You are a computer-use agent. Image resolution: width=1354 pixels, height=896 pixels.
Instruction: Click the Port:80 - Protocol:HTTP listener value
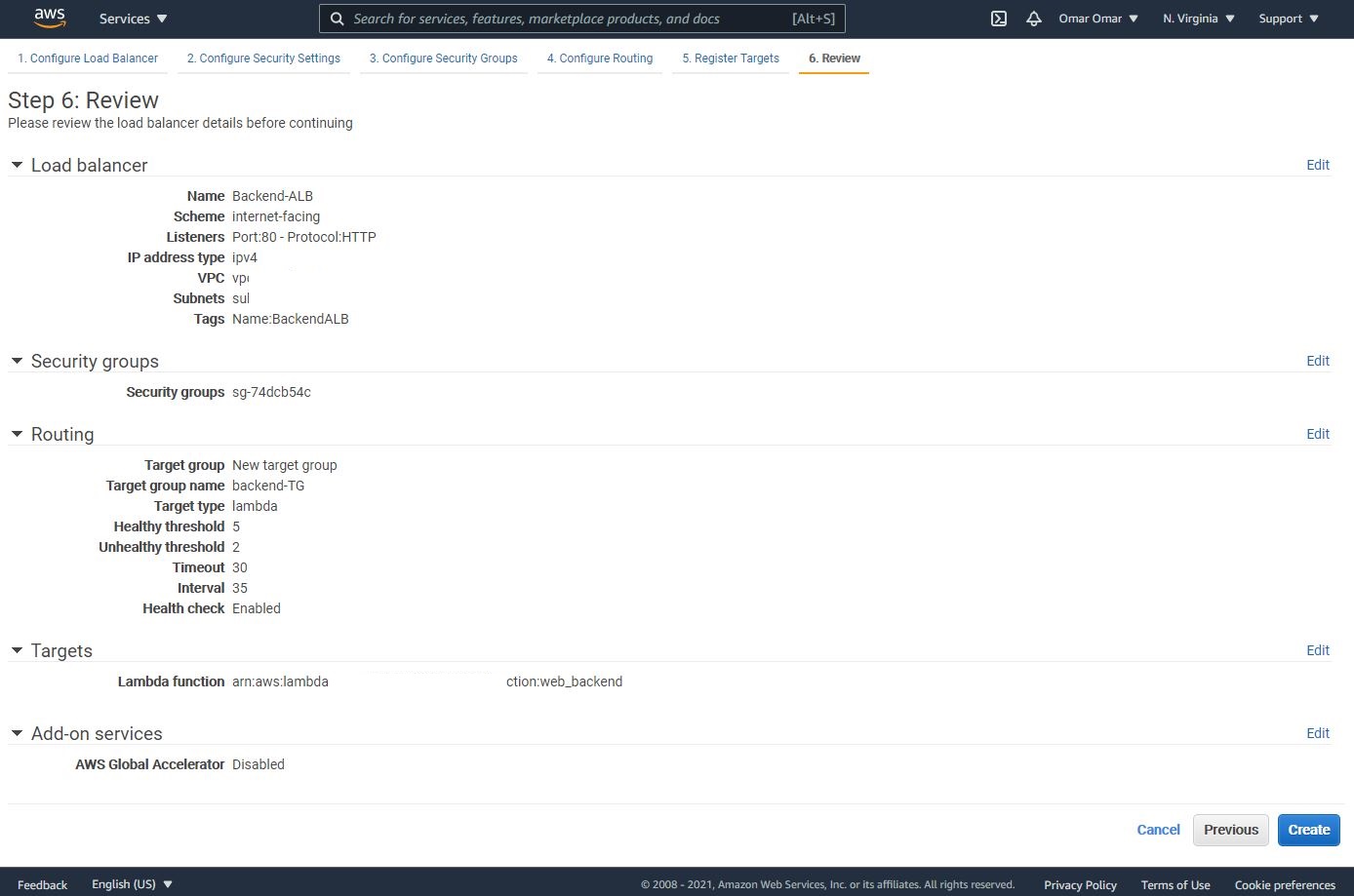tap(304, 237)
